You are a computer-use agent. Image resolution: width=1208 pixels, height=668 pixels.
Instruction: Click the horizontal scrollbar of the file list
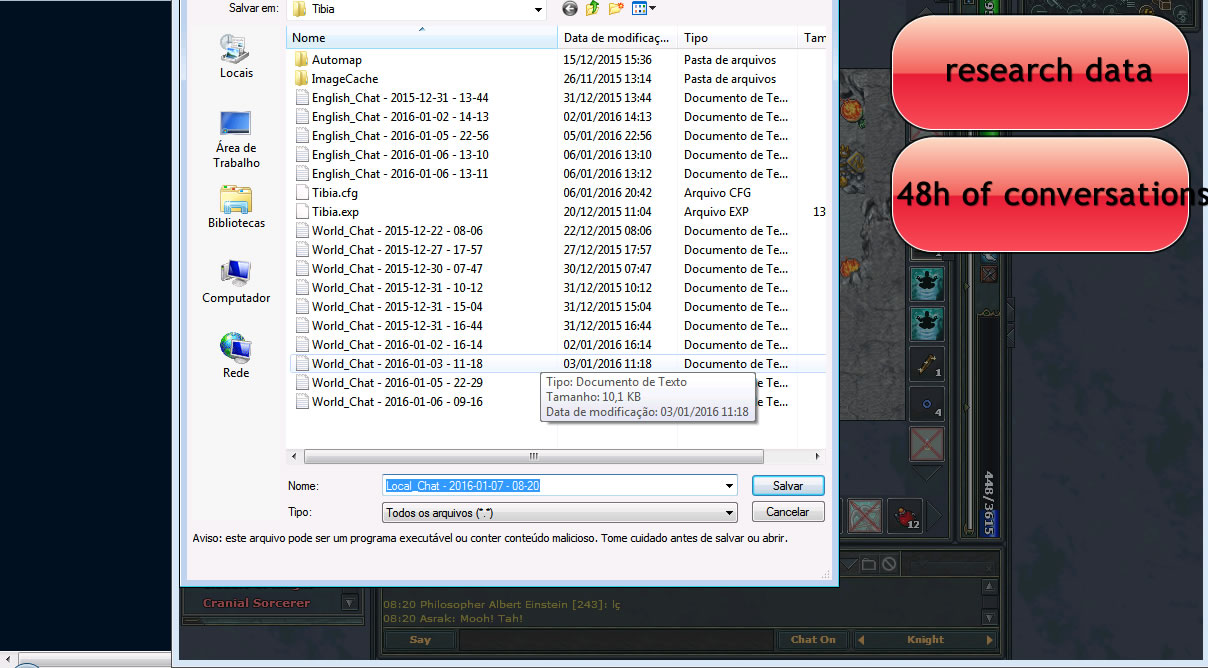[532, 456]
